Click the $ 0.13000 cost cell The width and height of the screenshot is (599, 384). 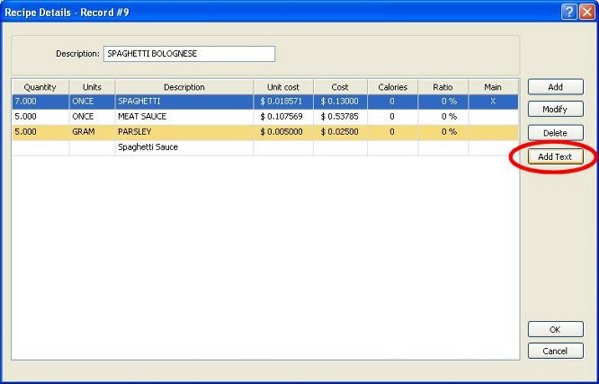coord(340,101)
